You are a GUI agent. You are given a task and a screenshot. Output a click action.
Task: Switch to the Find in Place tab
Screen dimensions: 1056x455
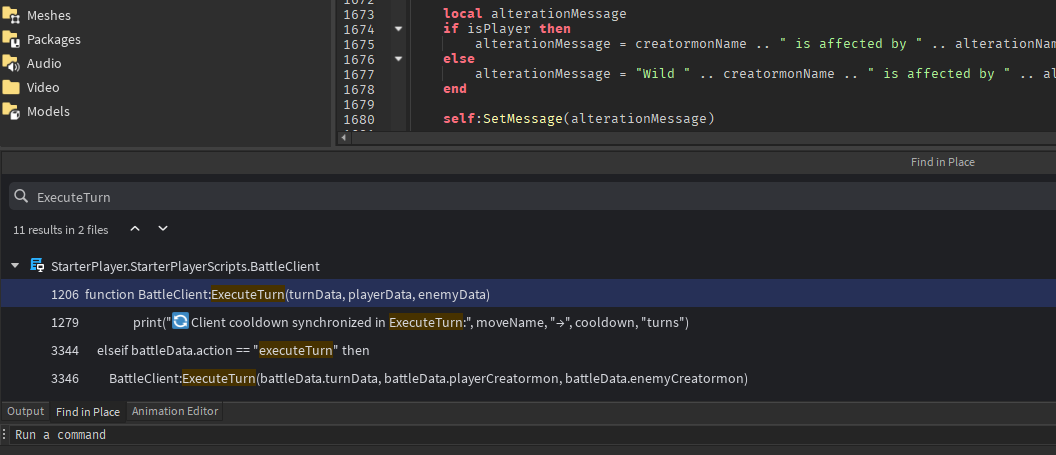(88, 411)
